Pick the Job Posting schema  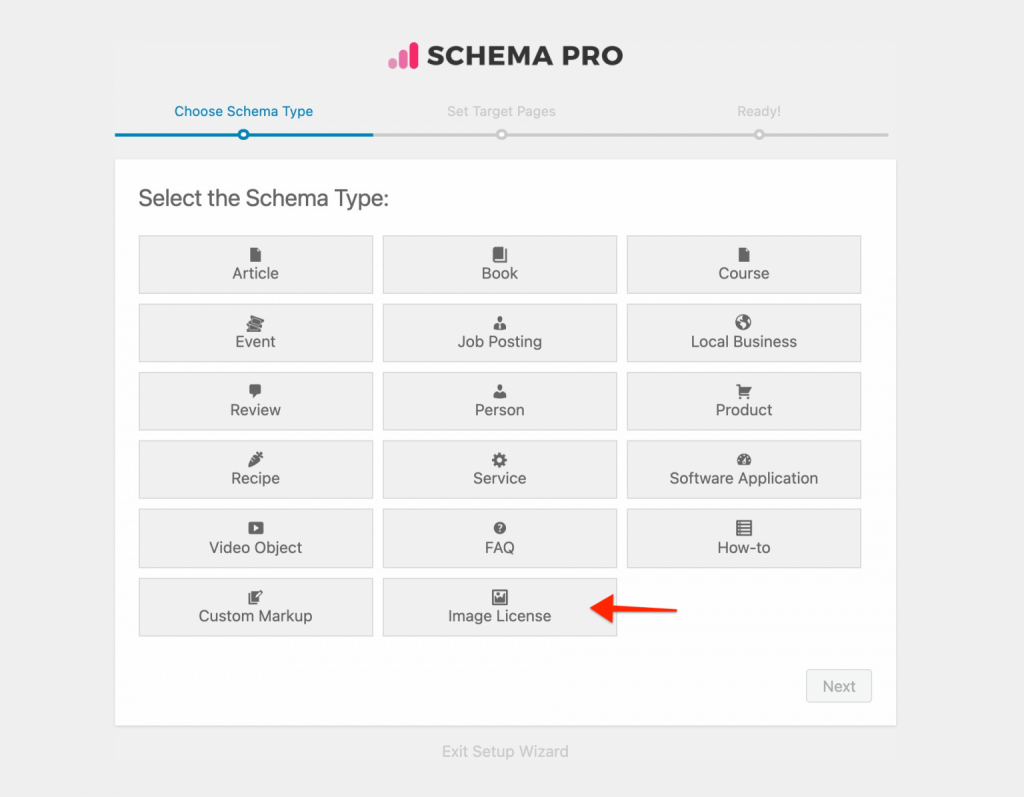click(499, 333)
